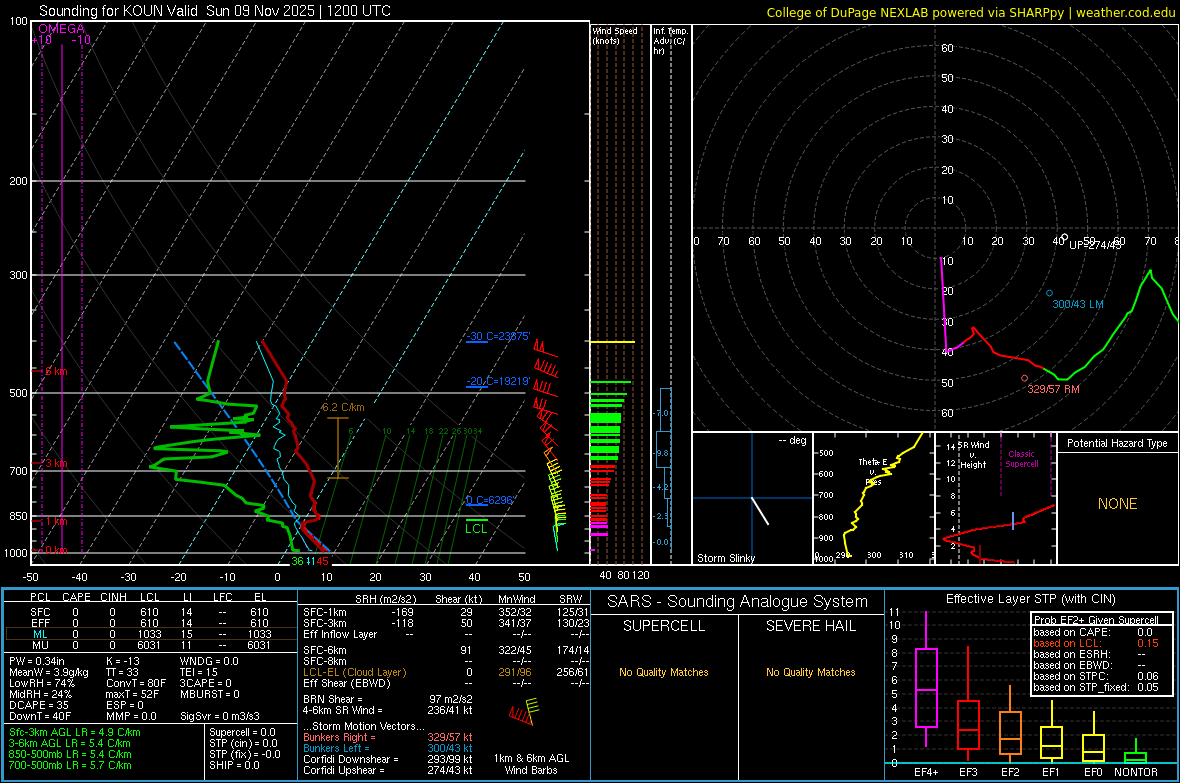Click the BRN Shear = 97 m2/s2 line
Image resolution: width=1180 pixels, height=783 pixels.
[x=388, y=699]
